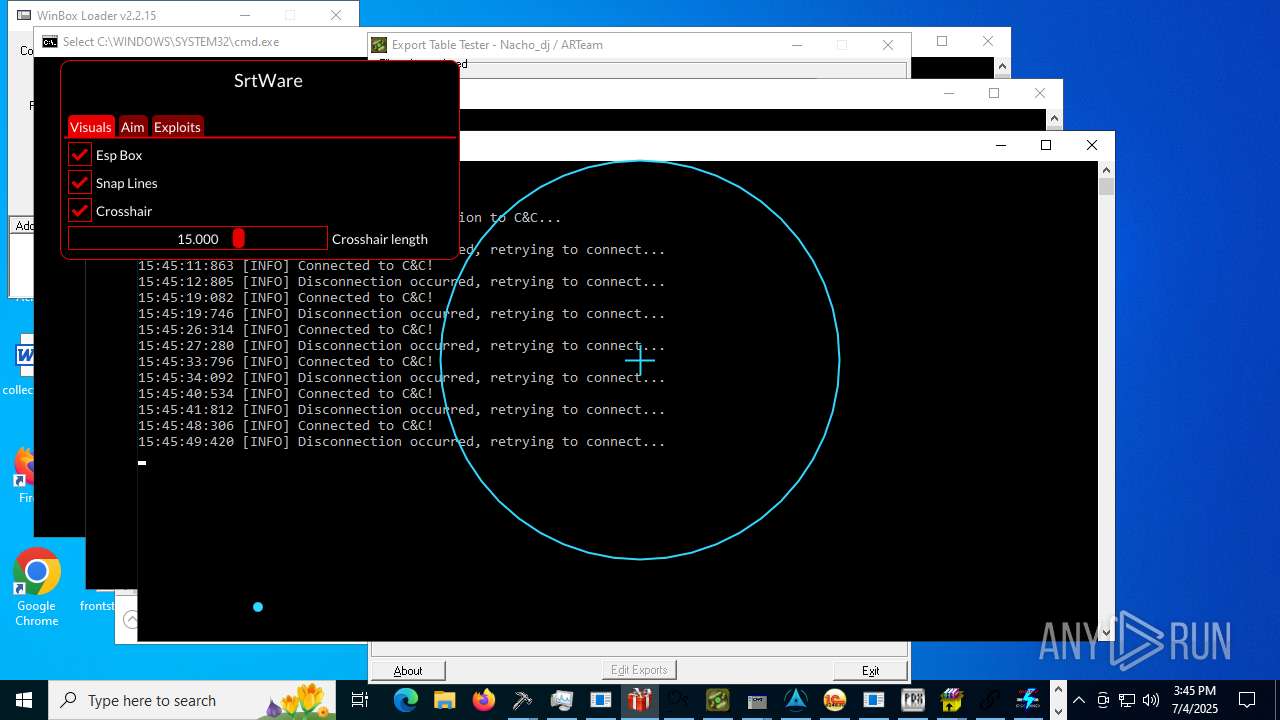Click the Export Table Tester title icon

379,44
